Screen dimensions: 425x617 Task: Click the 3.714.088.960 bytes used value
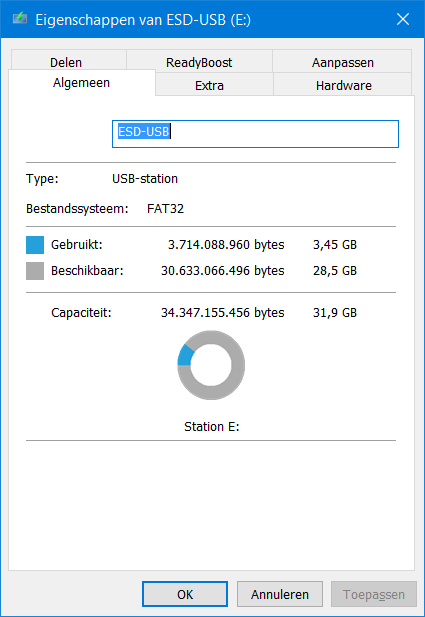pos(226,245)
